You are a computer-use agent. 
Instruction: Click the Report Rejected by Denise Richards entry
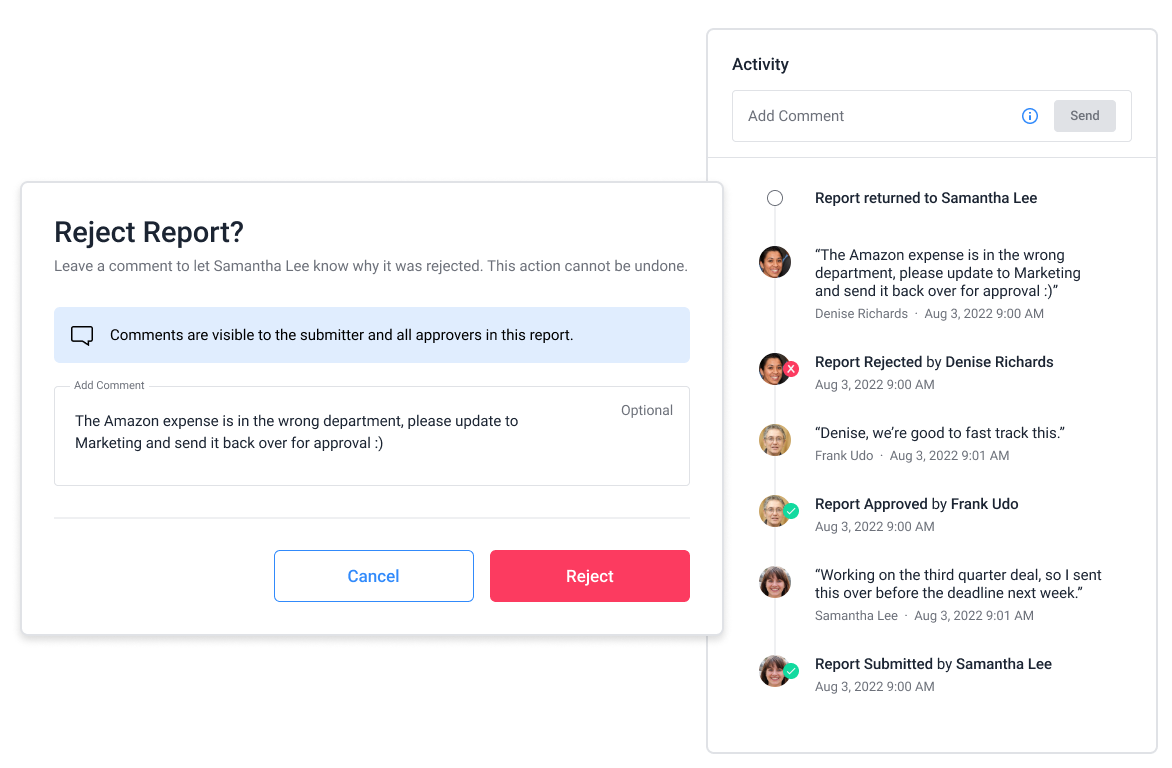(934, 362)
